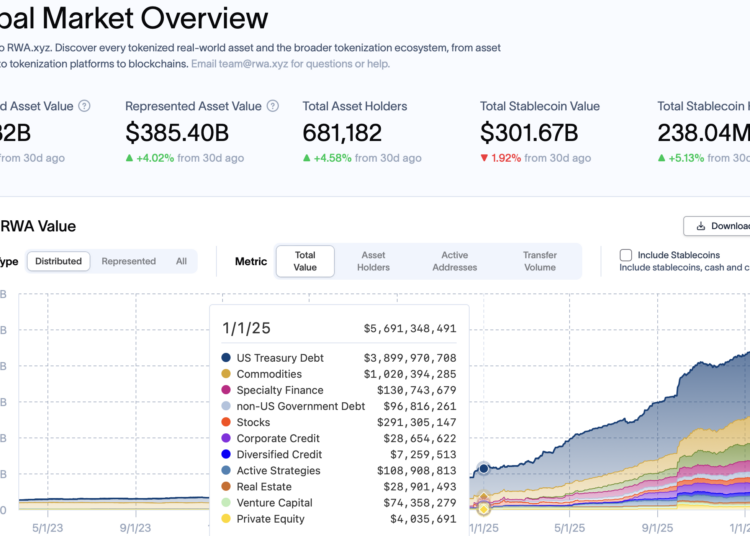
Task: Click the Private Equity color swatch
Action: coord(227,518)
